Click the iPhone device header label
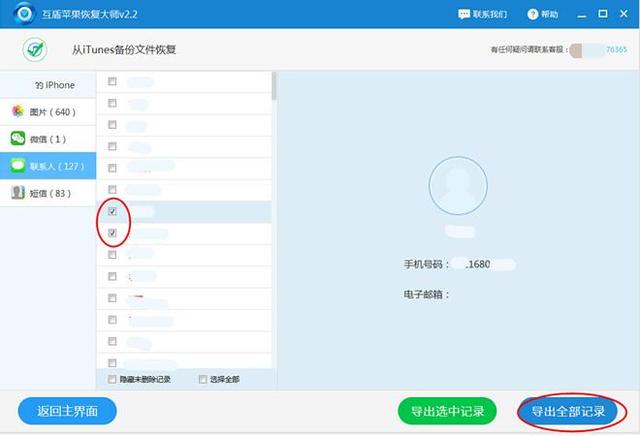Viewport: 640px width, 436px height. tap(55, 85)
